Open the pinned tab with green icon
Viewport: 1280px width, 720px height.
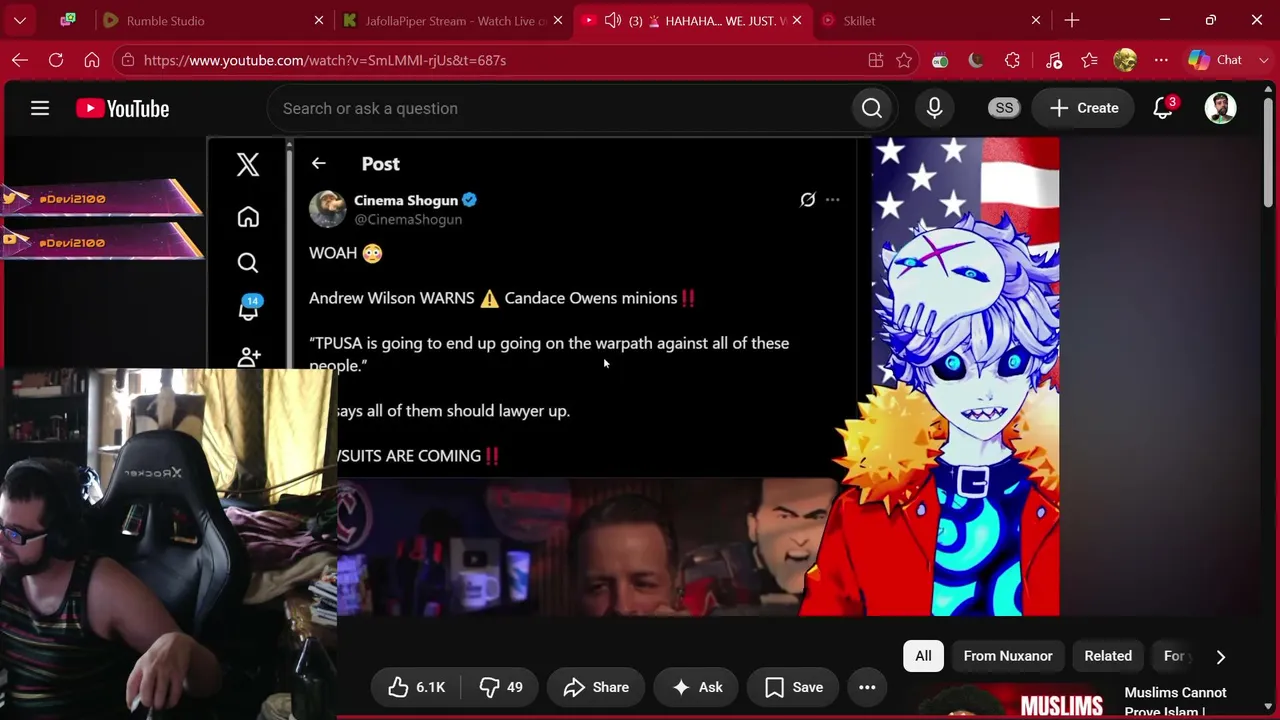68,20
